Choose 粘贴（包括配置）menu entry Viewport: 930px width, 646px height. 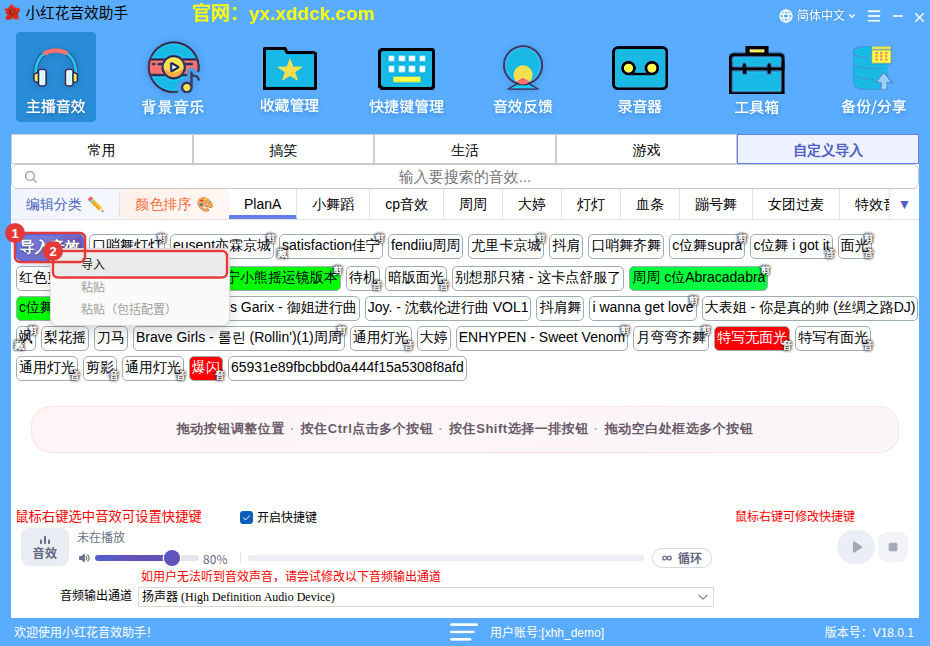click(x=140, y=309)
